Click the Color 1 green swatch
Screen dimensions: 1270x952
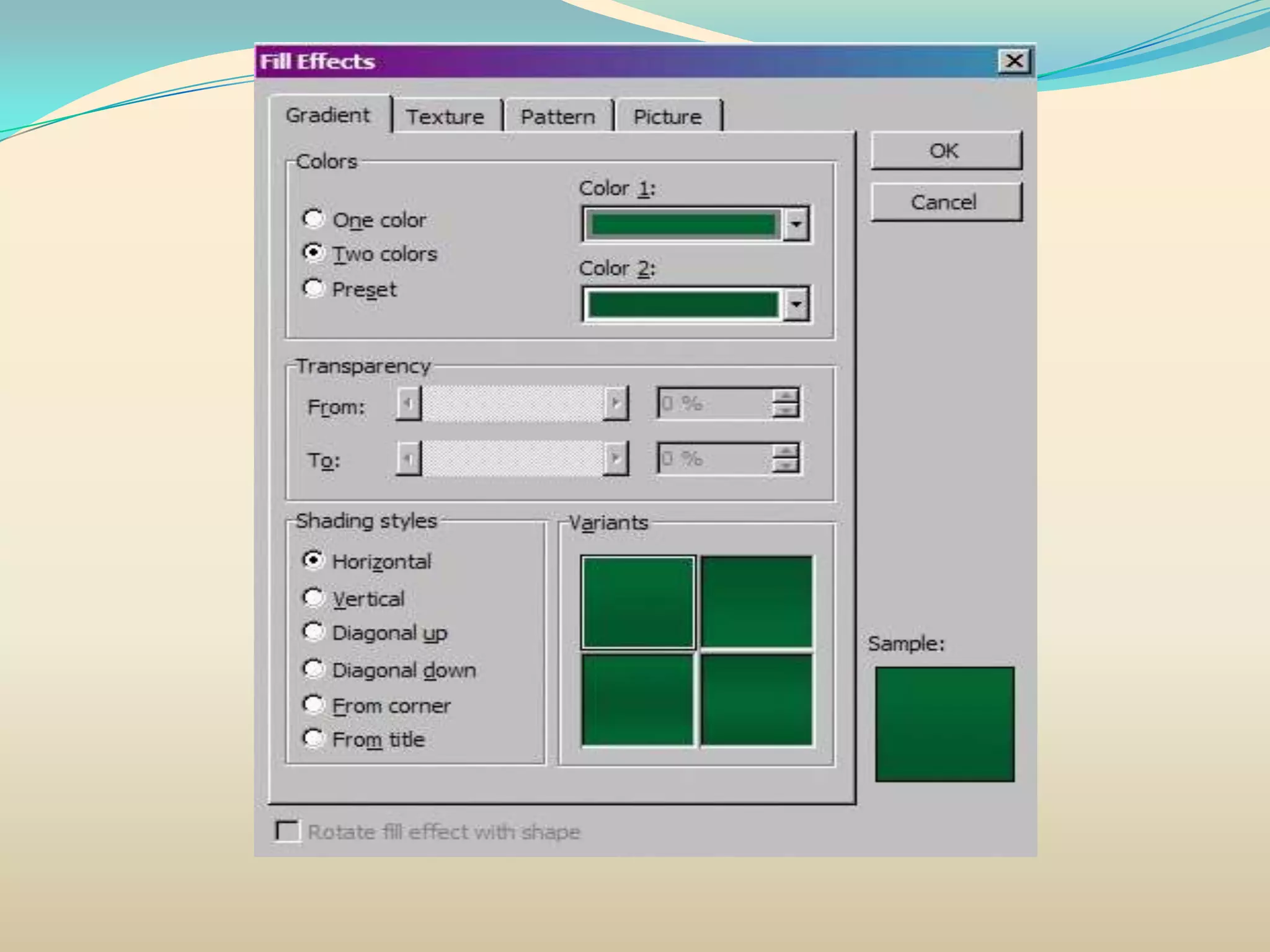coord(683,224)
